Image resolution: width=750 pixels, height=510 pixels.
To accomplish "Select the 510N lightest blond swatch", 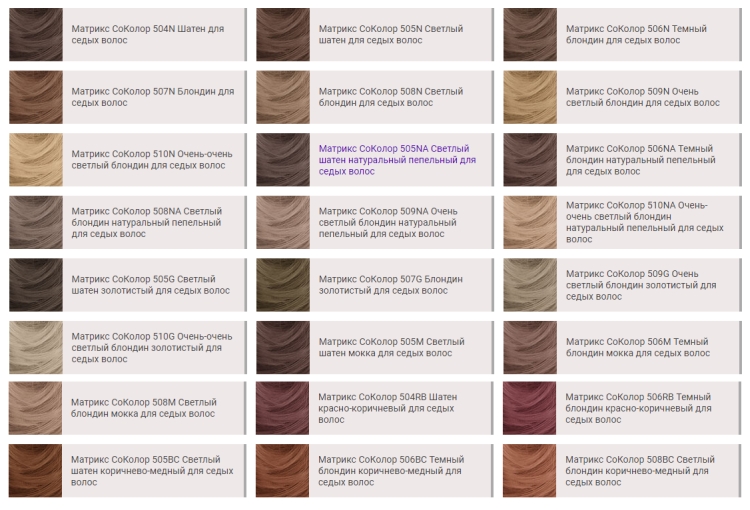I will point(36,160).
